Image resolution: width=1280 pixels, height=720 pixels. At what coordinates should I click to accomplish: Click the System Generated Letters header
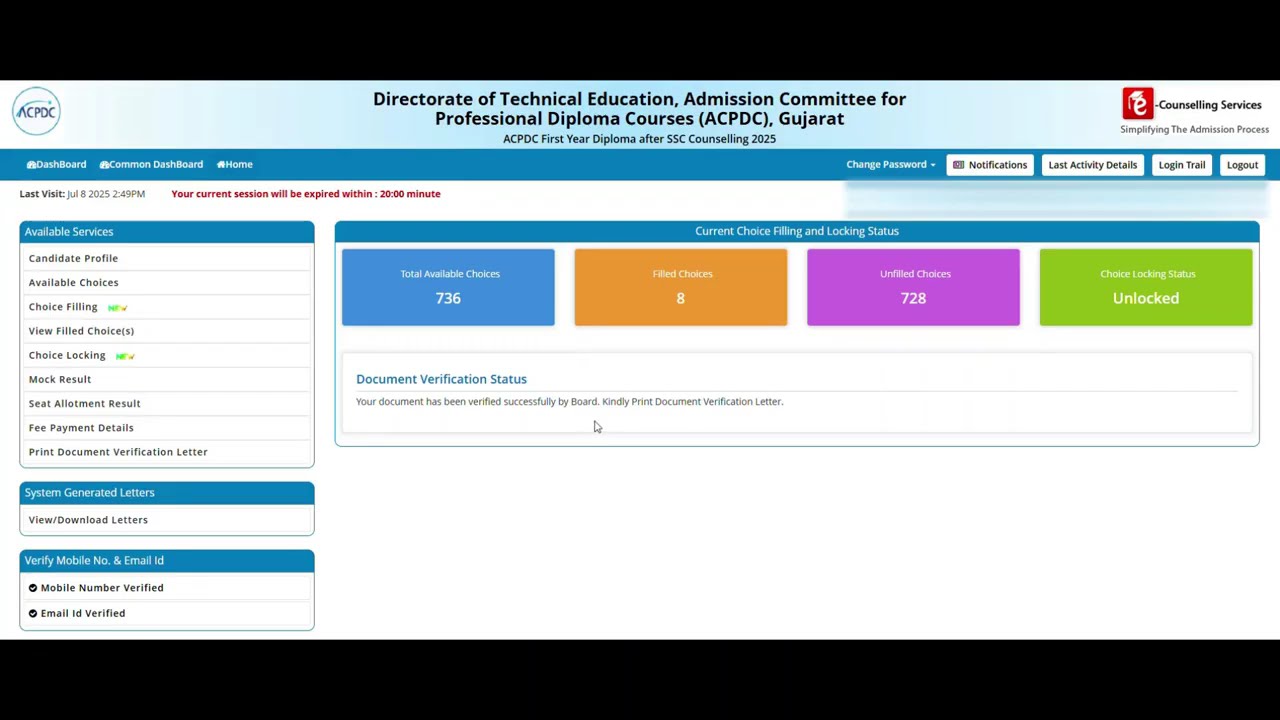pos(167,492)
